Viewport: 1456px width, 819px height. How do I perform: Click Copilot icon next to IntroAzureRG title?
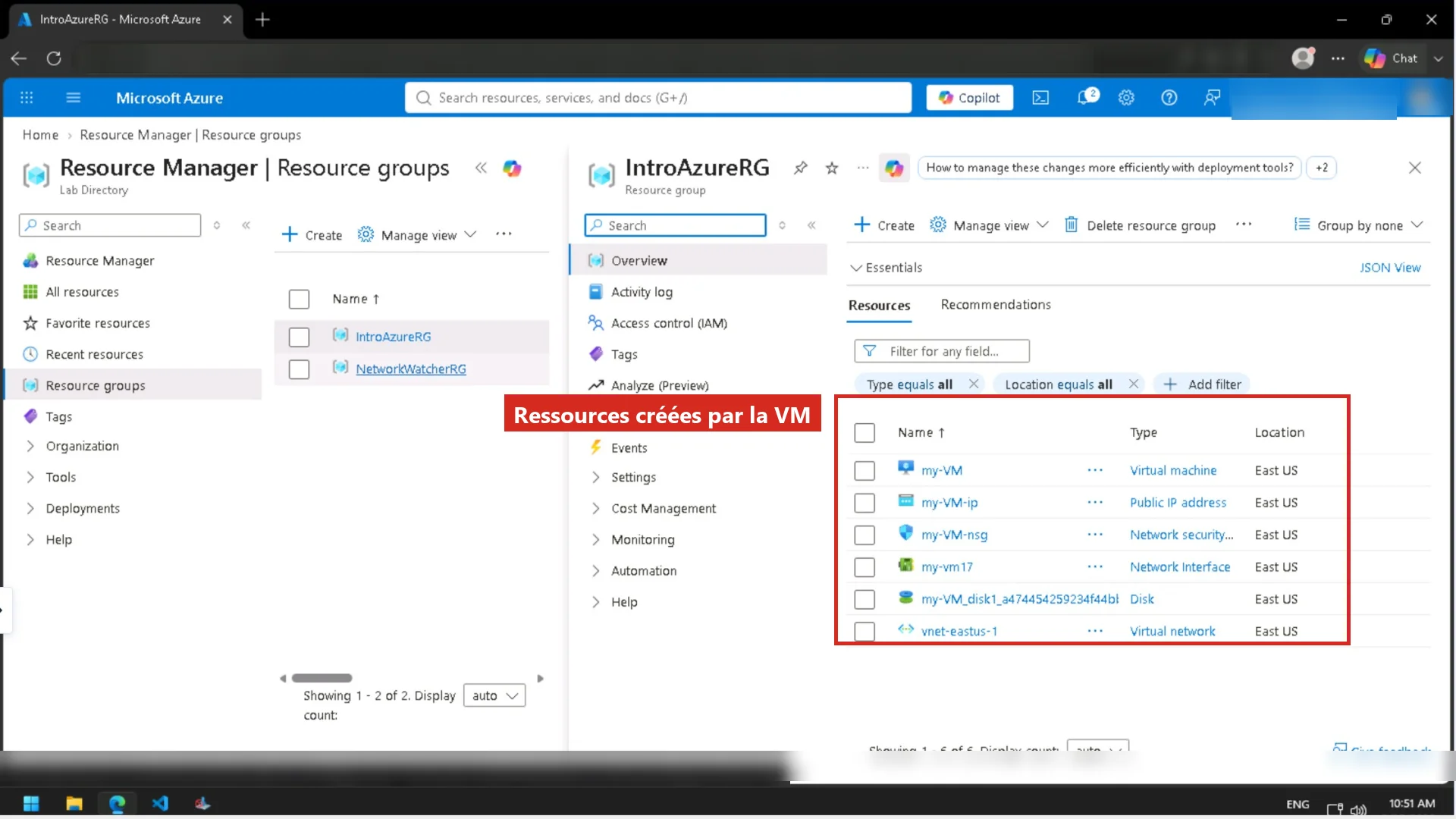pyautogui.click(x=894, y=168)
